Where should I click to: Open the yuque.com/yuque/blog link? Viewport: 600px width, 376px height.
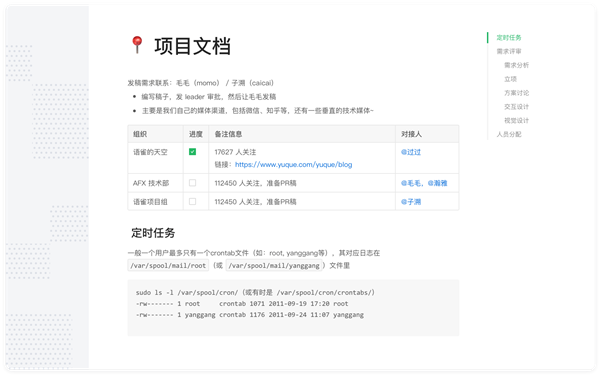click(293, 164)
